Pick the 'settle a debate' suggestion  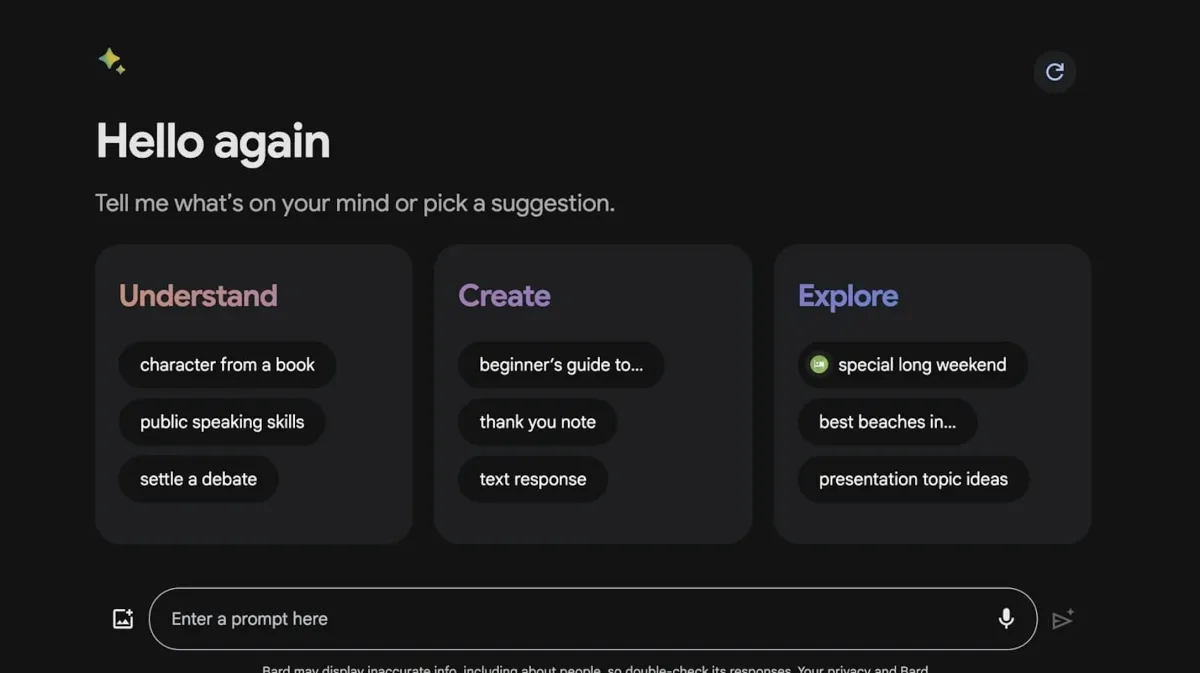click(x=198, y=479)
